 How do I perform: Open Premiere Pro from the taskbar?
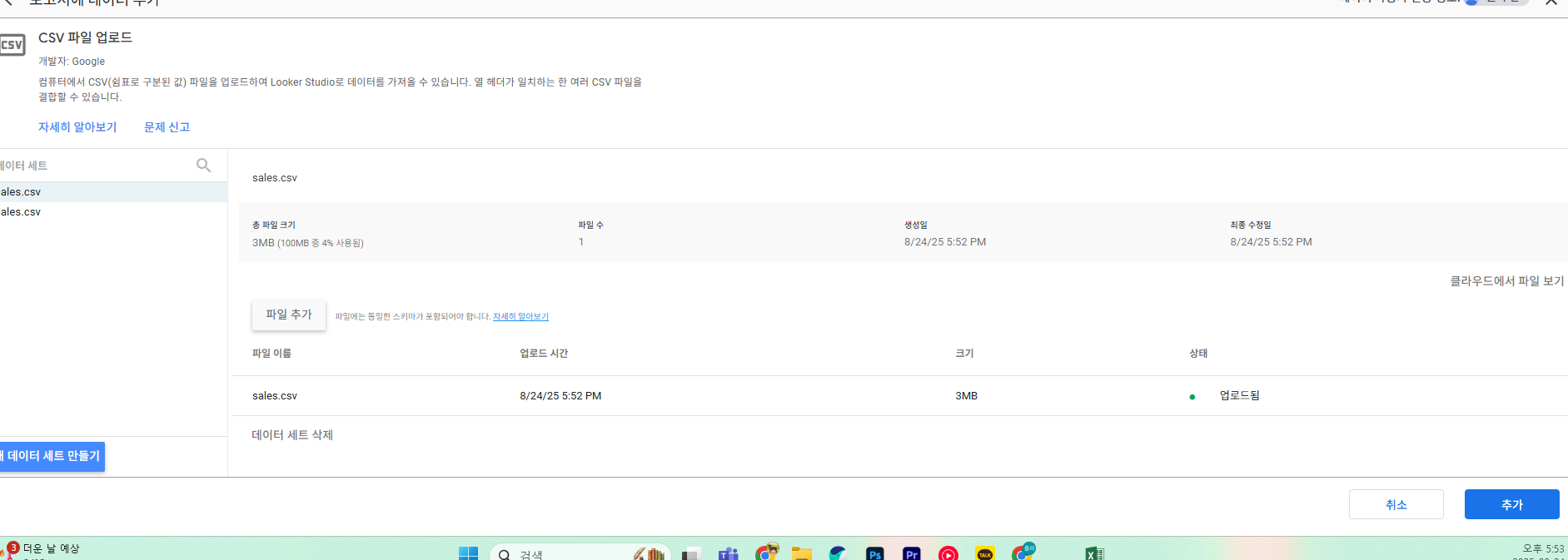click(912, 553)
